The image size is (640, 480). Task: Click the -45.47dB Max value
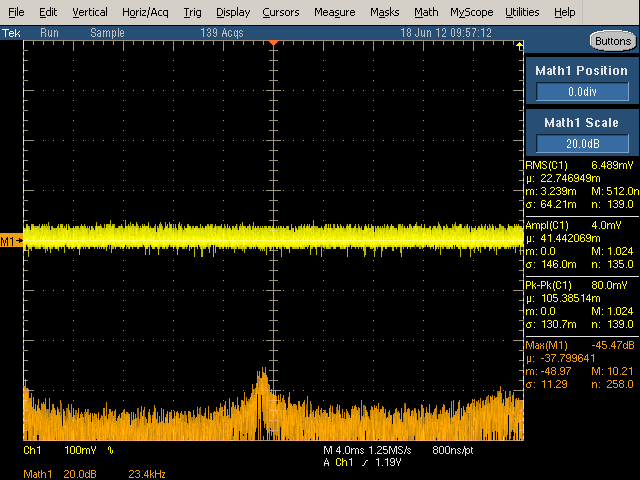point(613,345)
